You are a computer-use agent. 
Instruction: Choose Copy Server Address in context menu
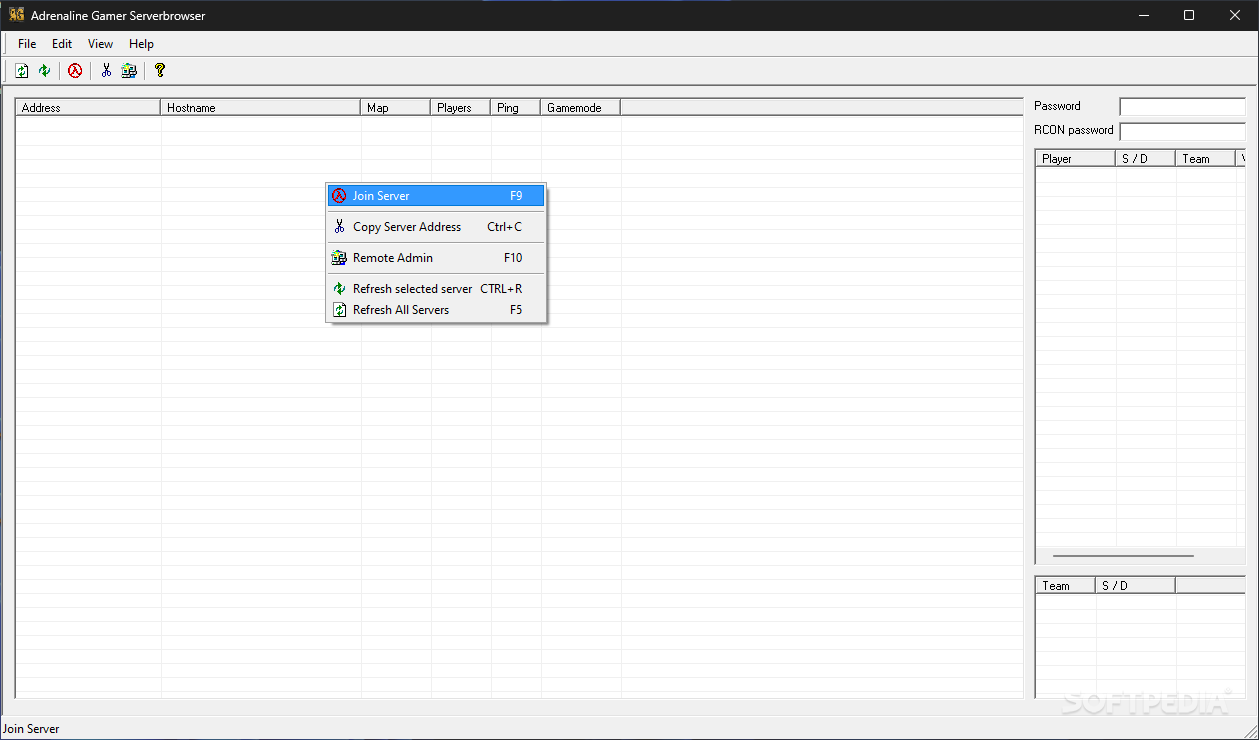[436, 227]
